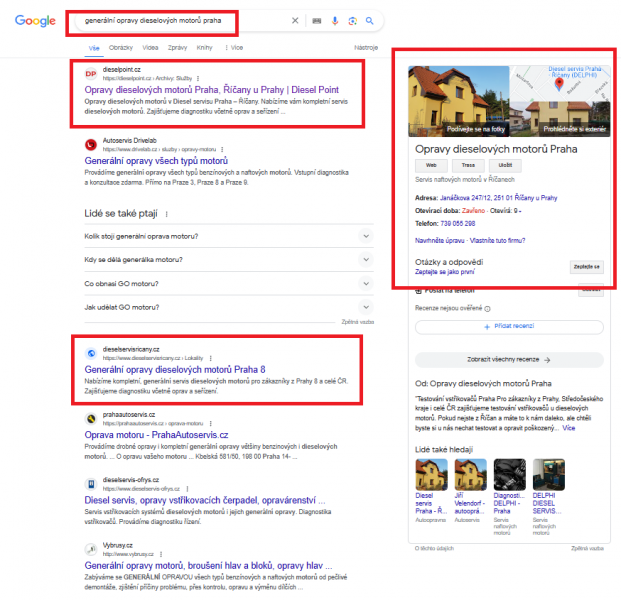Click the dieselpoint.cz DP favicon
621x600 pixels.
[x=91, y=74]
